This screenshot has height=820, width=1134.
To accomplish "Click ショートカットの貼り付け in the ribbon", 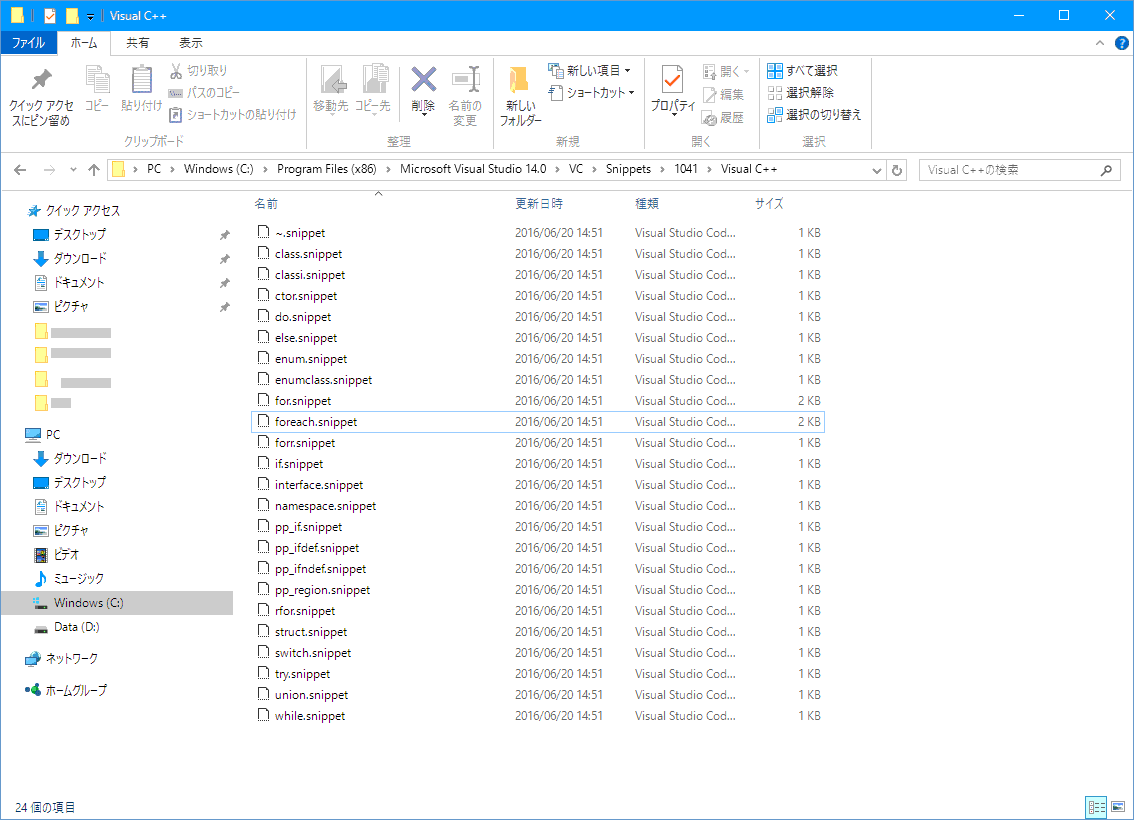I will tap(233, 114).
